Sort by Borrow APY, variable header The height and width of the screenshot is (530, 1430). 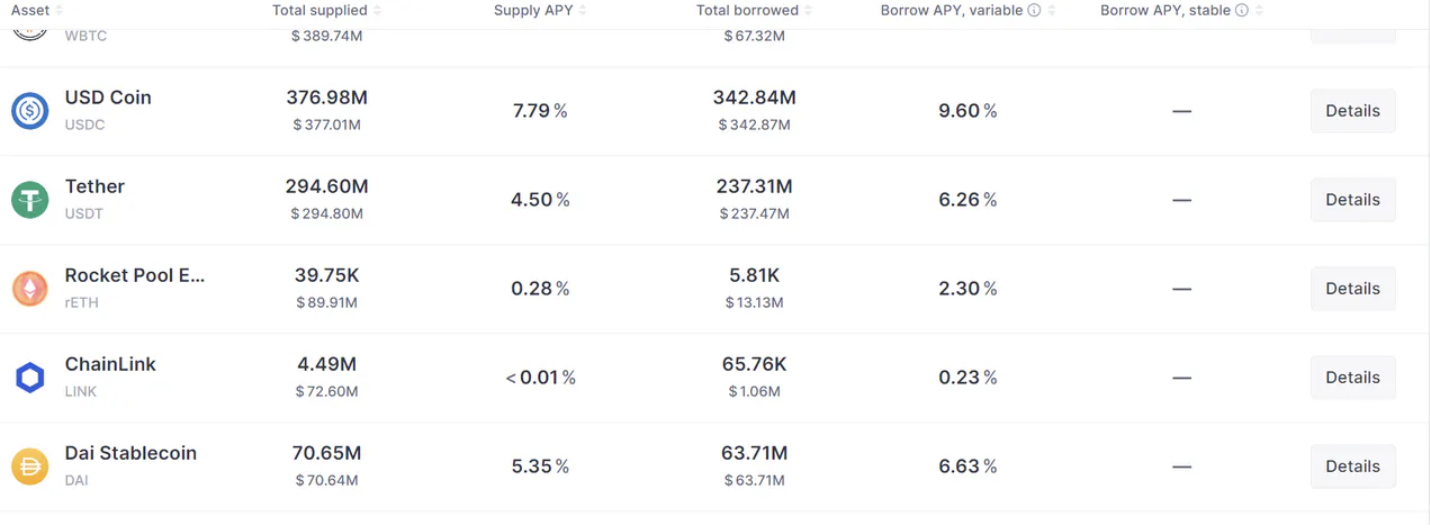tap(951, 10)
